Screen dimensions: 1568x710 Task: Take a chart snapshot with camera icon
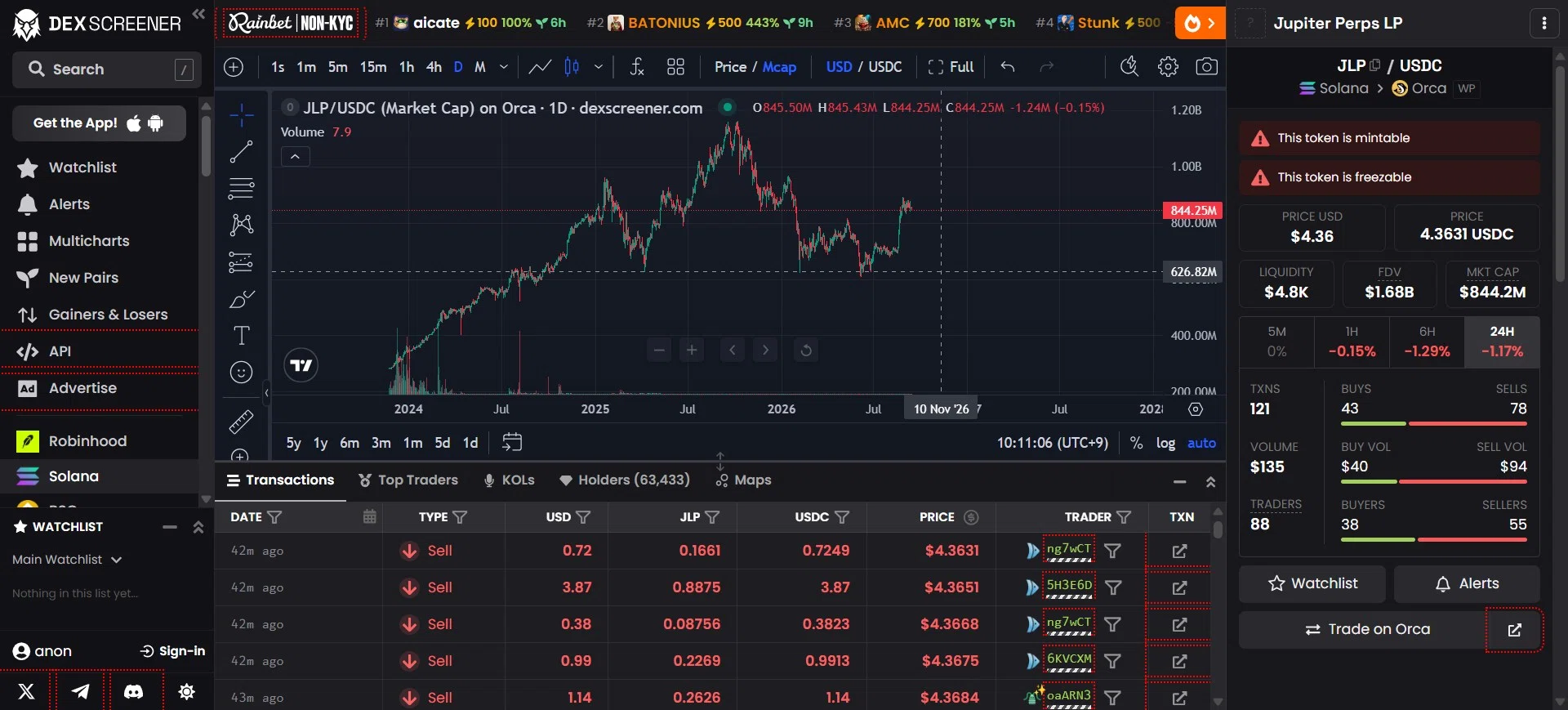pos(1206,67)
